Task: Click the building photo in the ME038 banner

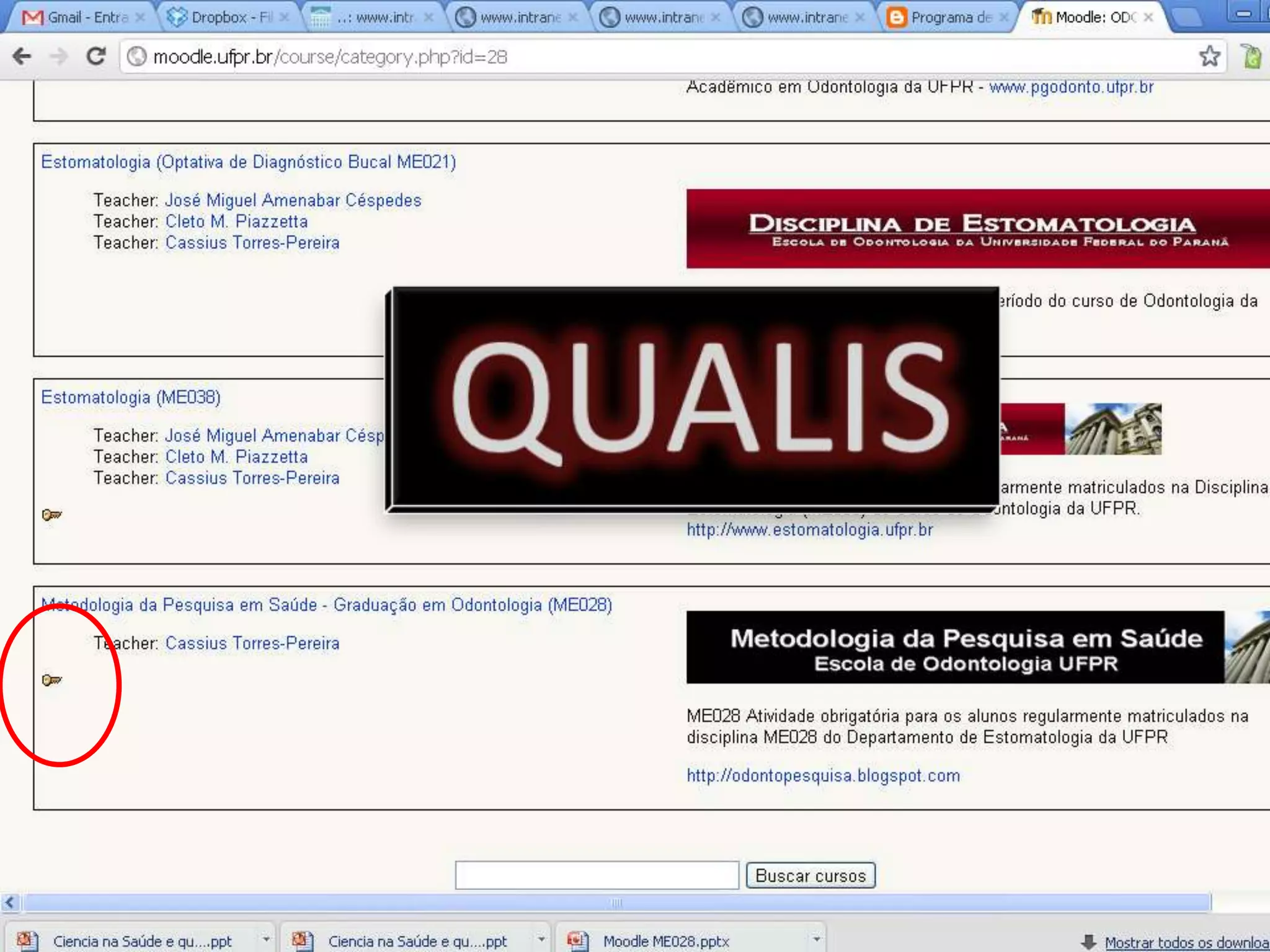Action: click(x=1113, y=429)
